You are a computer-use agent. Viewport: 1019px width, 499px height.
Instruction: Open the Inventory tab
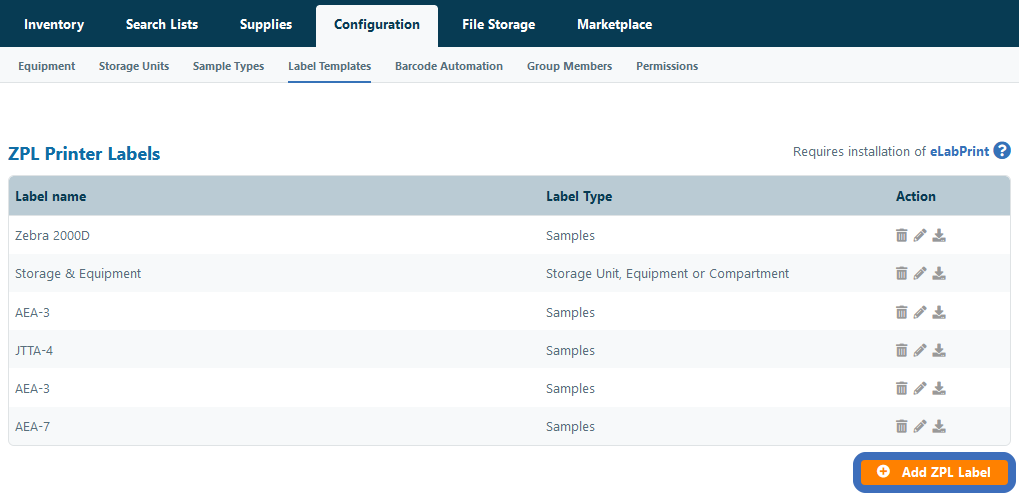coord(54,25)
